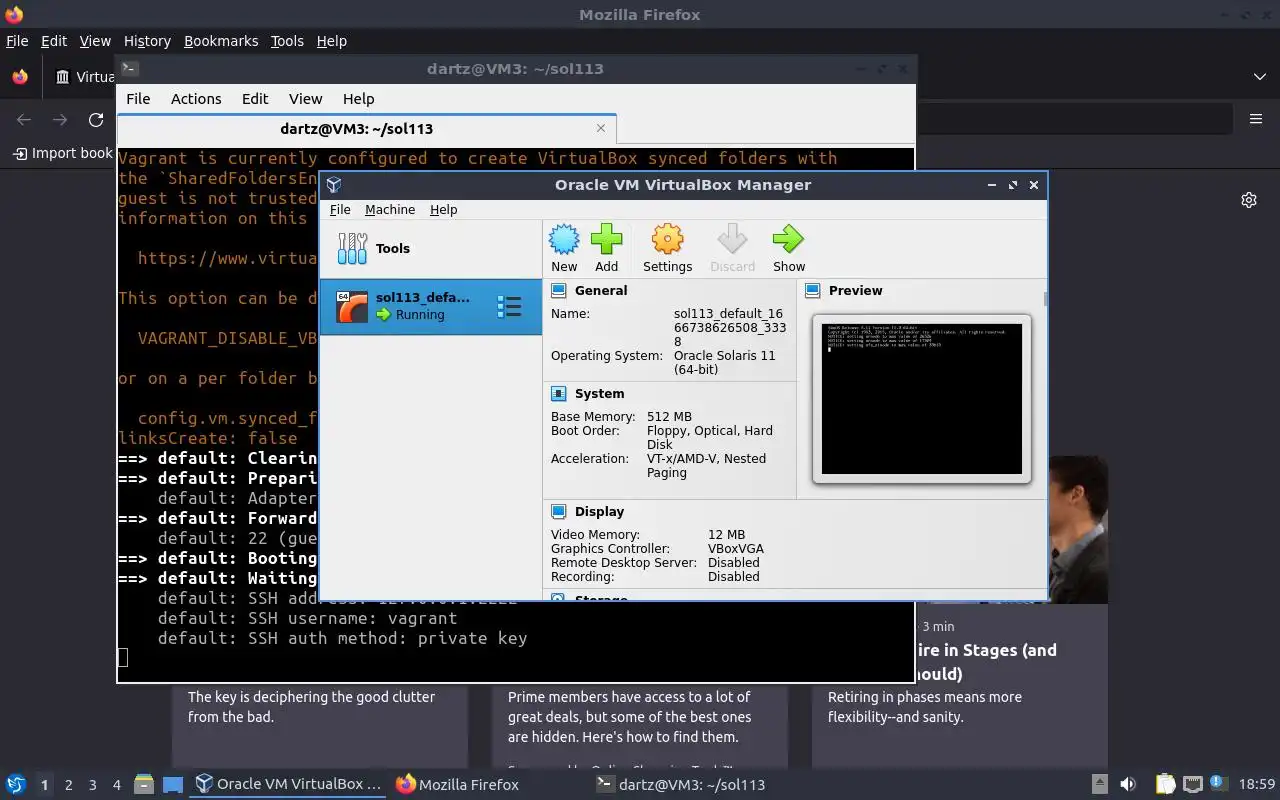Open Machine menu in VirtualBox Manager
This screenshot has height=800, width=1280.
(390, 210)
